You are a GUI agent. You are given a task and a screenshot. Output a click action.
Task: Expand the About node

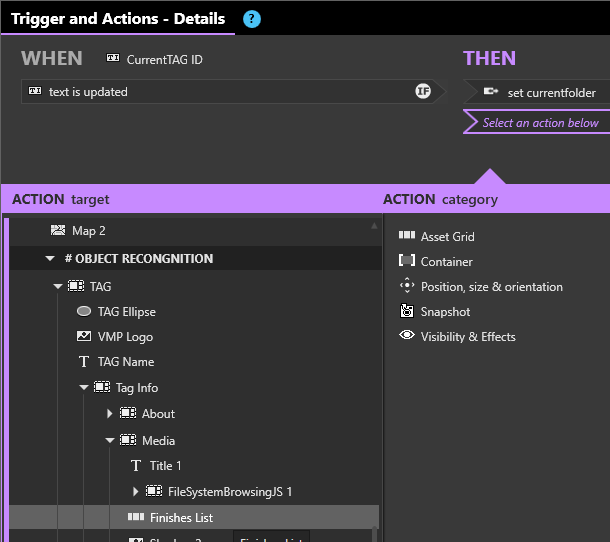(110, 413)
